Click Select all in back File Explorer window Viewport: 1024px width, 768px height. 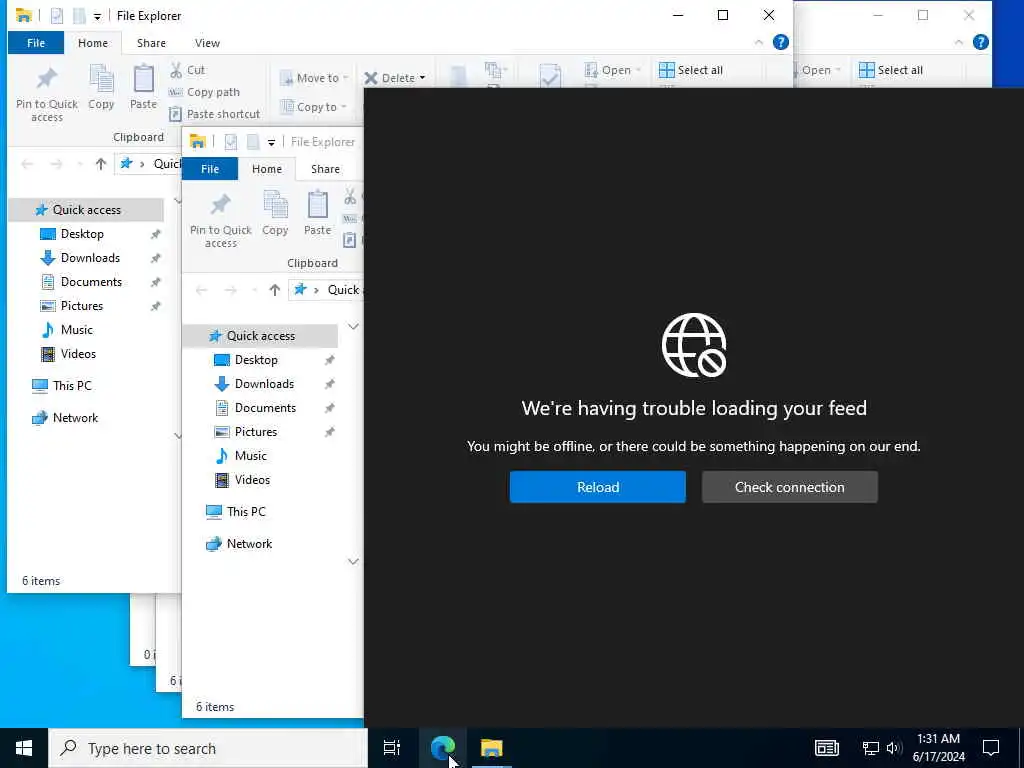(691, 70)
